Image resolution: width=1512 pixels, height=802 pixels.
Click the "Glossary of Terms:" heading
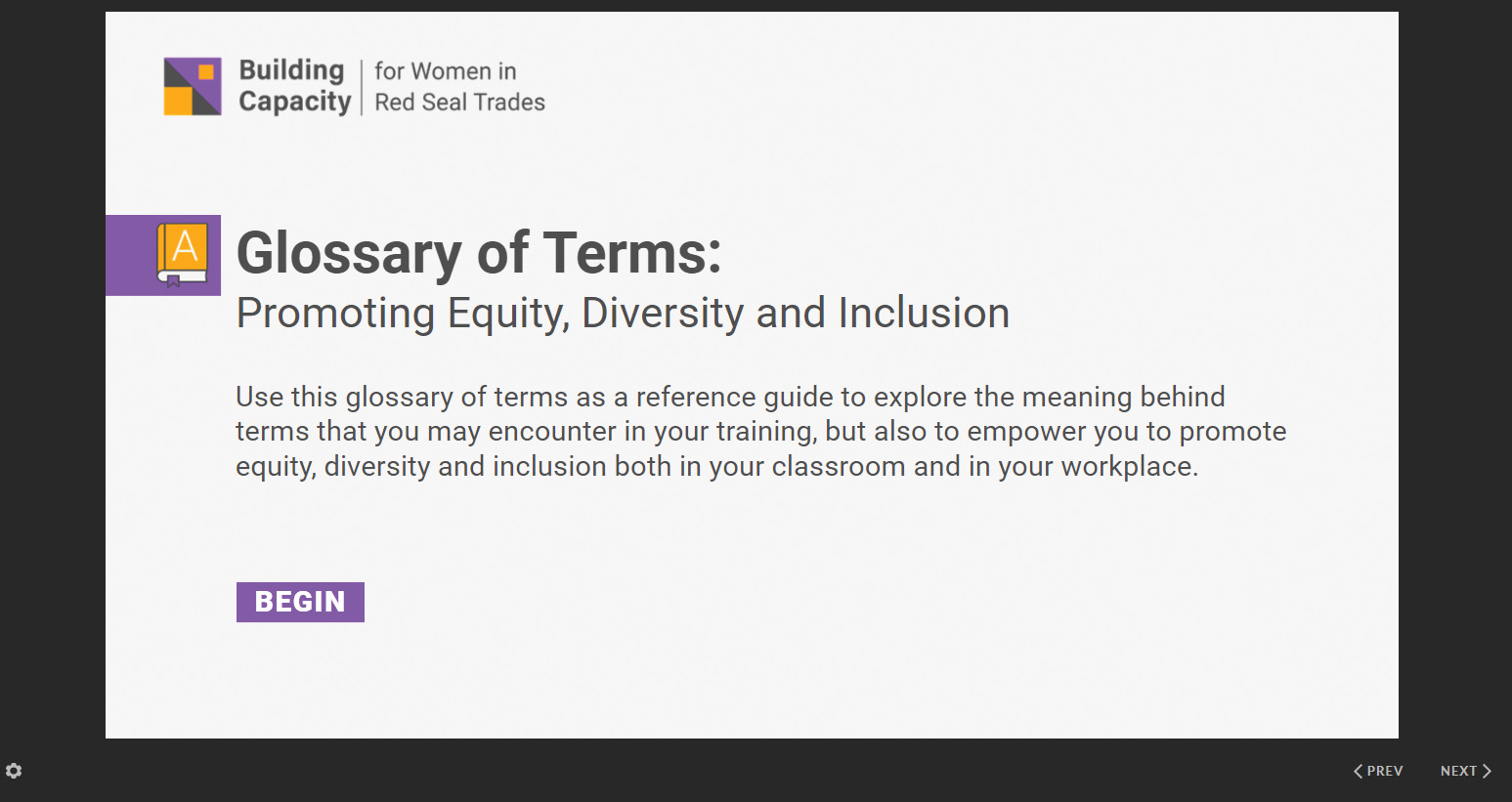click(479, 253)
